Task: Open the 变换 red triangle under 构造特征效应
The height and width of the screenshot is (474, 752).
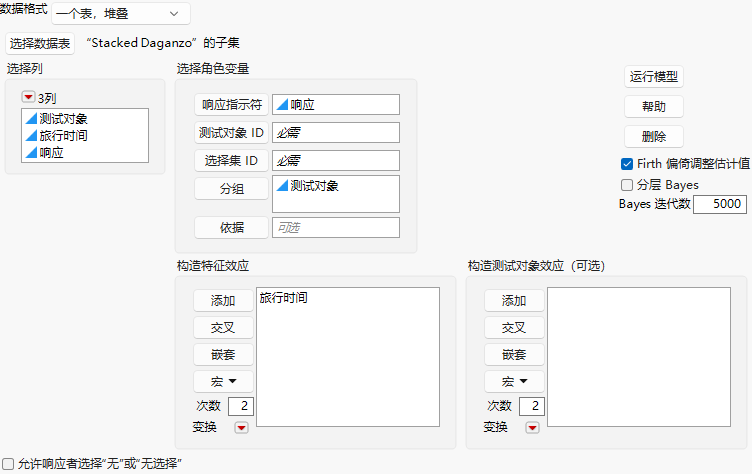Action: click(x=241, y=427)
